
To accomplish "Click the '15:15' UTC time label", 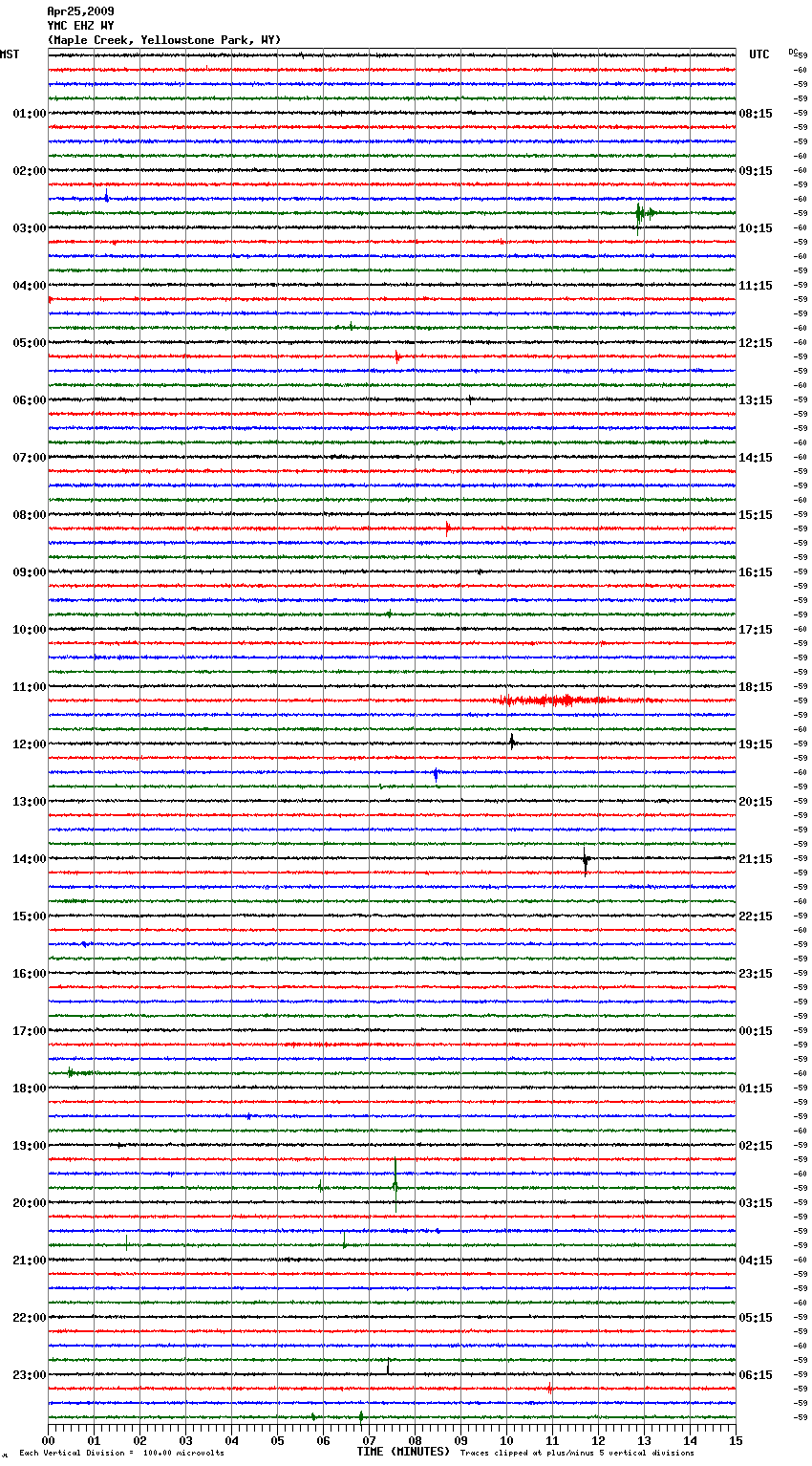I will coord(756,515).
